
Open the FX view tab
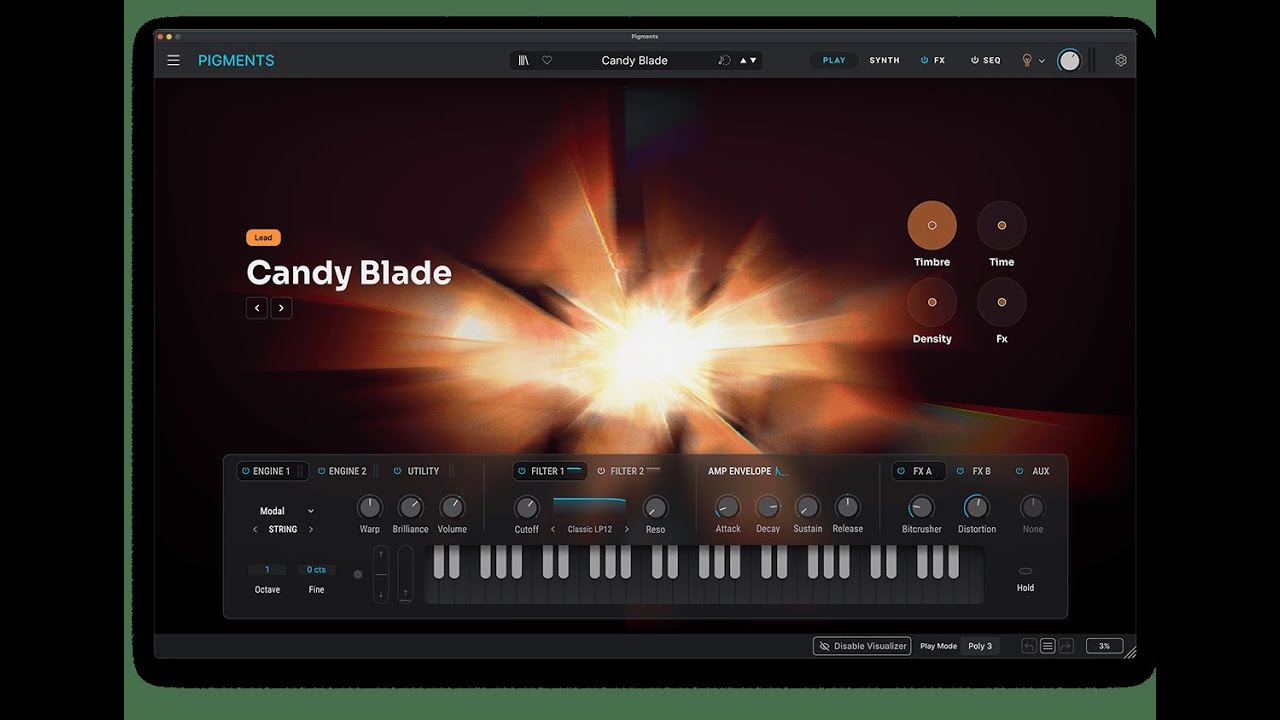(933, 60)
